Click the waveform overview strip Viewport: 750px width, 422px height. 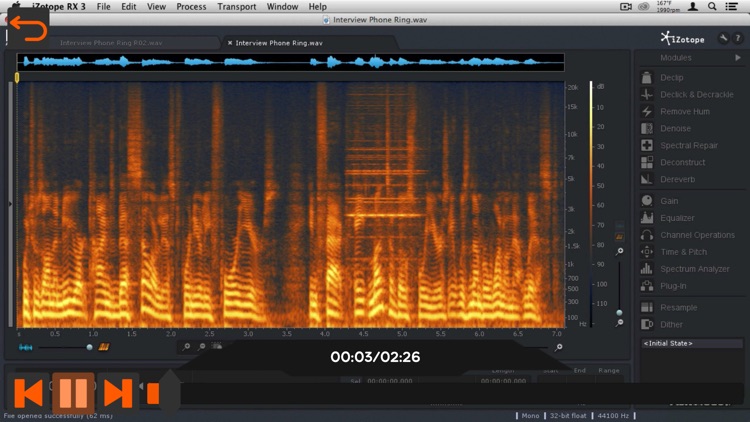tap(290, 62)
